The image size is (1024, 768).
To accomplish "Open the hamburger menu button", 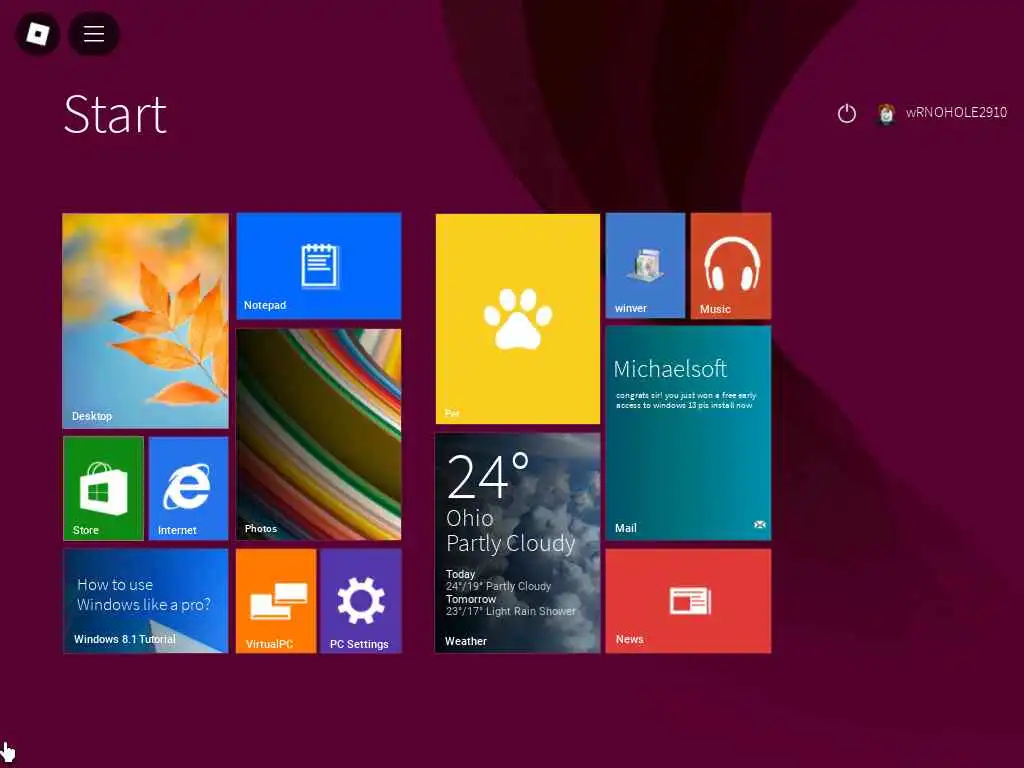I will coord(94,34).
